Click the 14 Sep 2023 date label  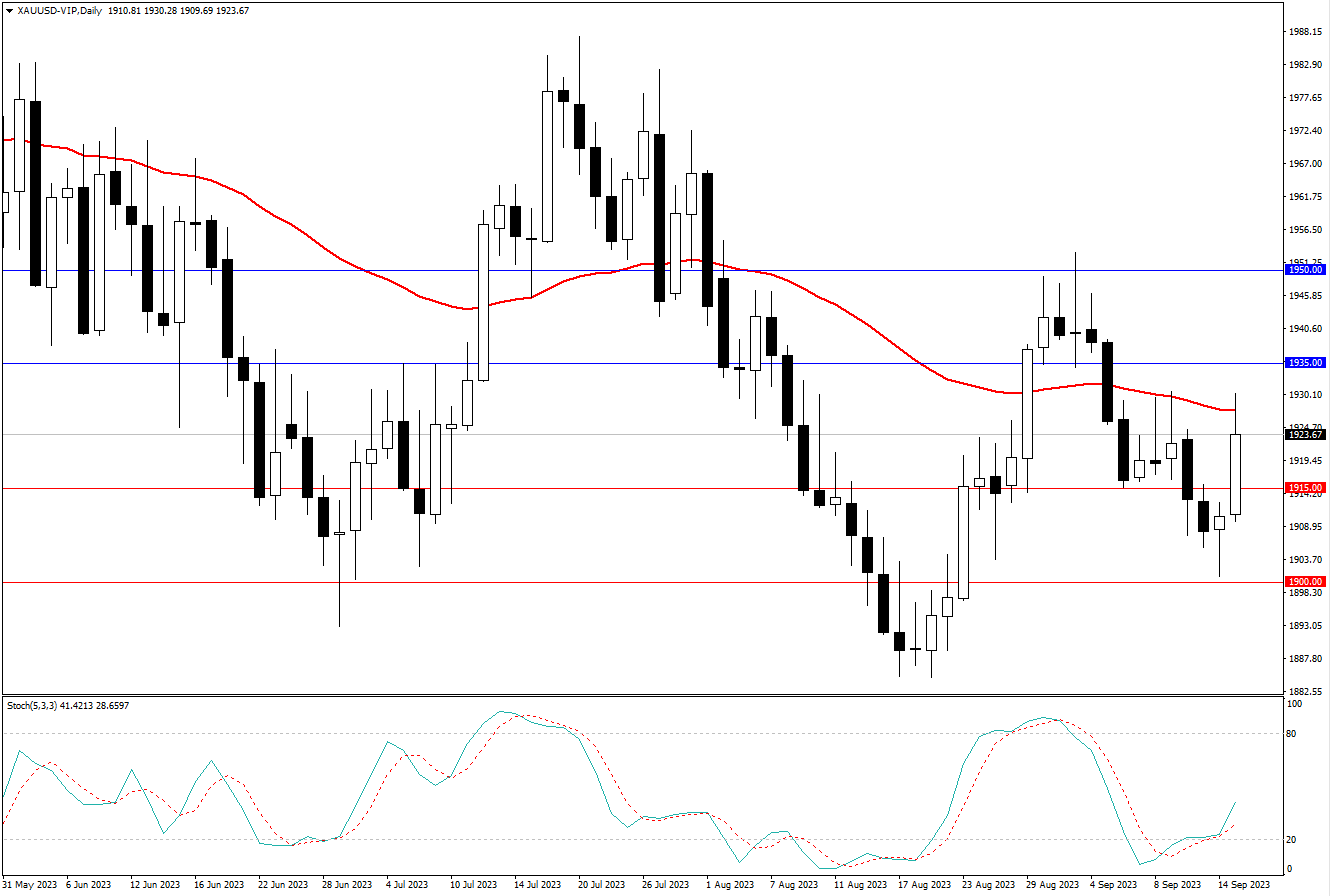1243,885
